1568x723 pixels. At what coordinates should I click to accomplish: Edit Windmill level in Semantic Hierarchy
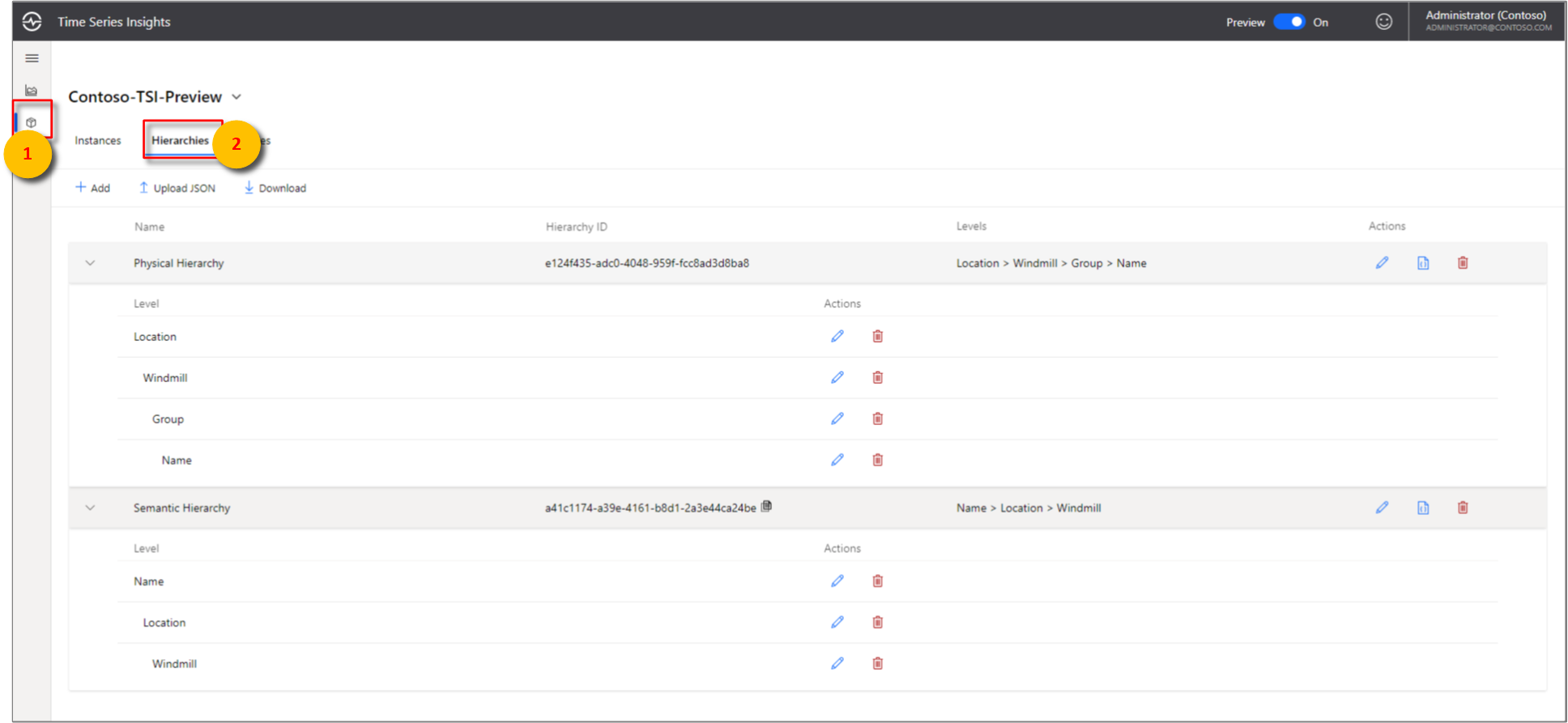coord(837,664)
